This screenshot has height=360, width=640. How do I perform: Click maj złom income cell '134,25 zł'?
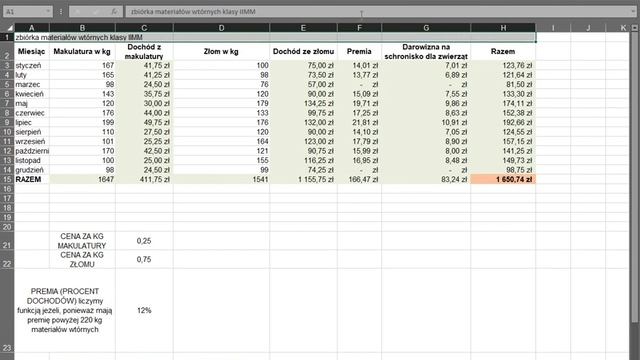[x=303, y=103]
